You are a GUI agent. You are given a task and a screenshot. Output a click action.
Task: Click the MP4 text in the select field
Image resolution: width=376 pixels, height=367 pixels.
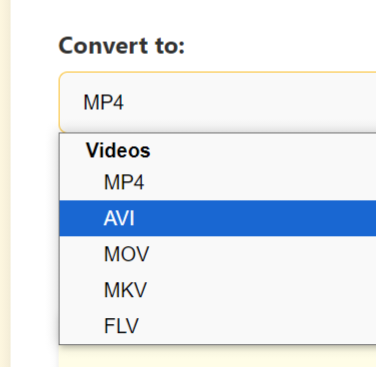pos(103,102)
